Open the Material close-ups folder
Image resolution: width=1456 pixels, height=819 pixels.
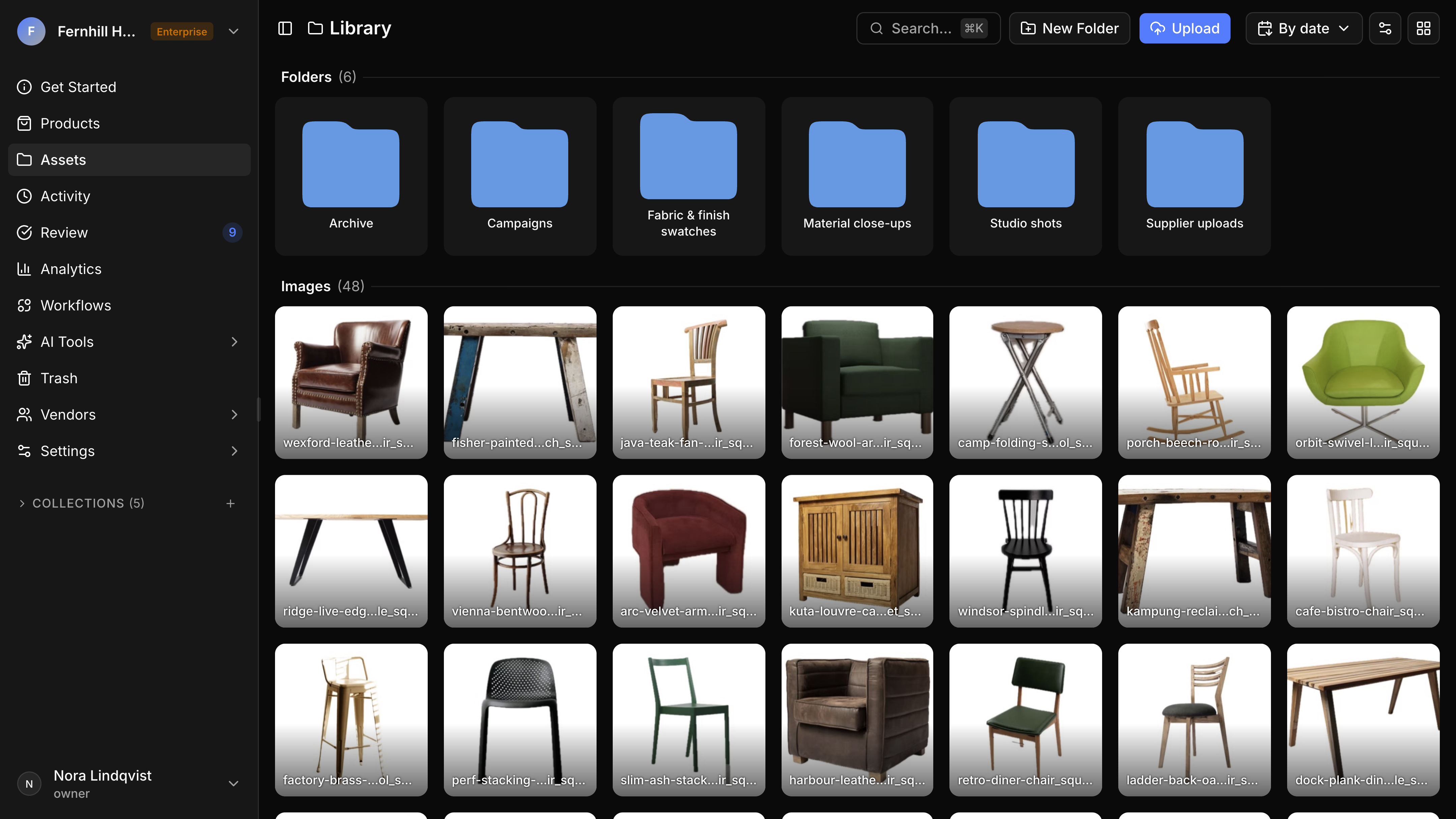857,176
